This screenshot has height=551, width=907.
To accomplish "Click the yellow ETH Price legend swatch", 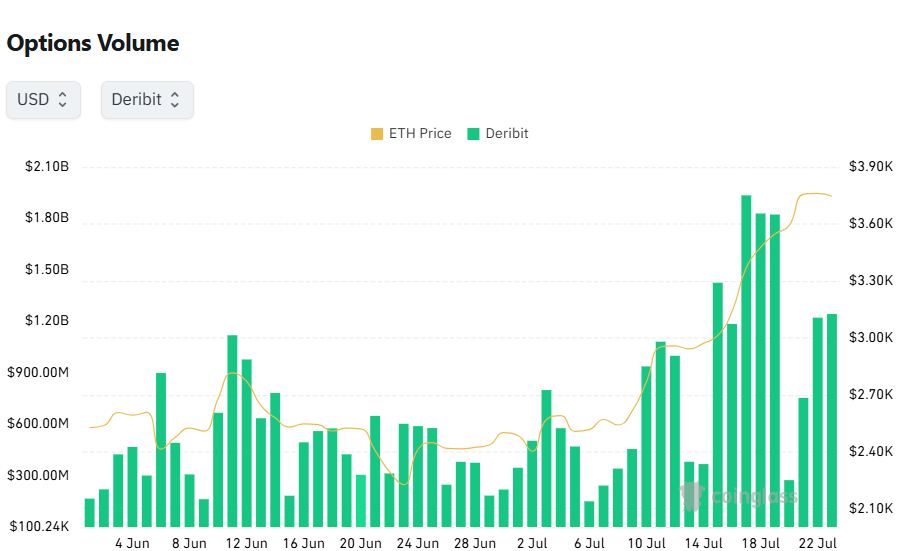I will tap(377, 134).
